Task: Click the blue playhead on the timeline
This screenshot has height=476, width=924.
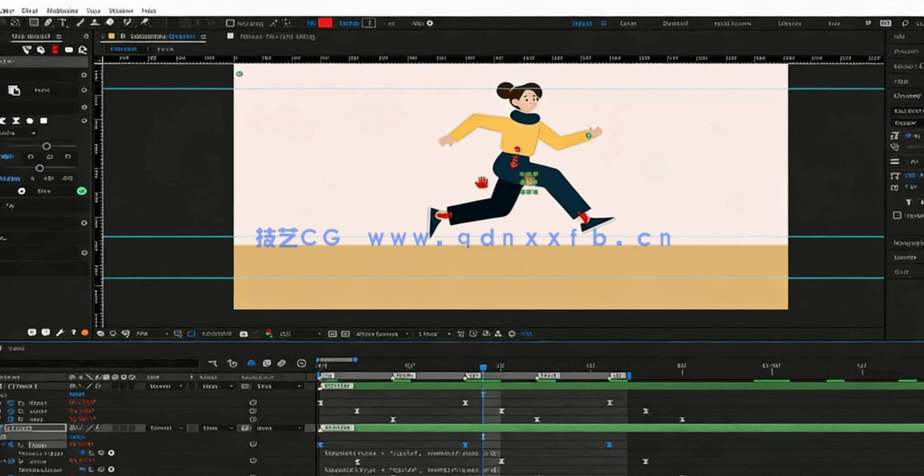Action: pyautogui.click(x=483, y=368)
